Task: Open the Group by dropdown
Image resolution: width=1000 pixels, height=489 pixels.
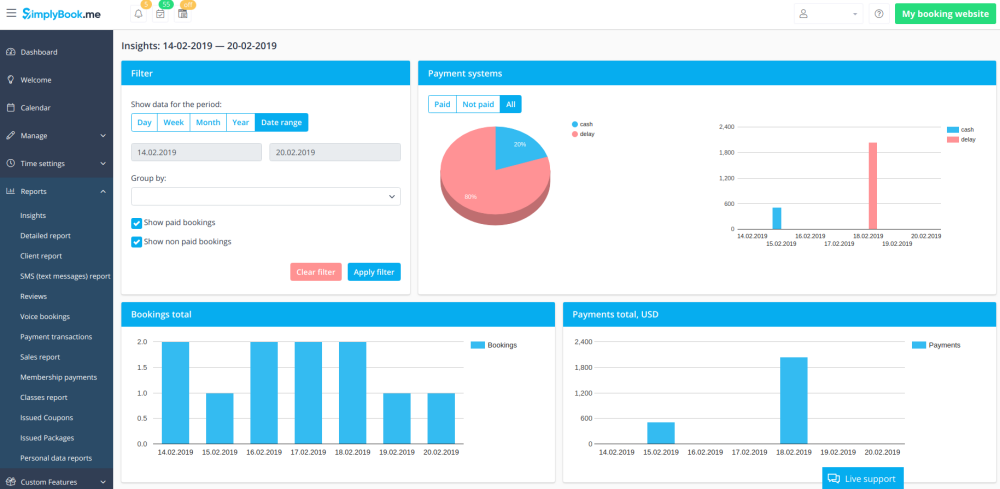Action: pos(265,197)
